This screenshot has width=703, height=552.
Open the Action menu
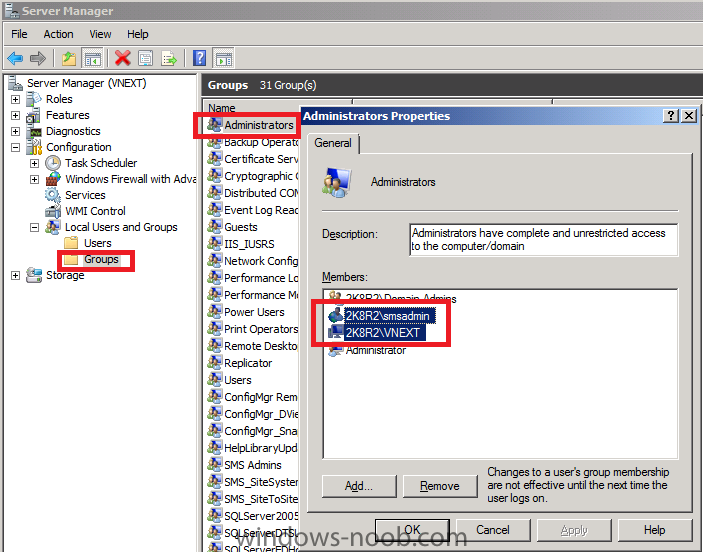58,34
